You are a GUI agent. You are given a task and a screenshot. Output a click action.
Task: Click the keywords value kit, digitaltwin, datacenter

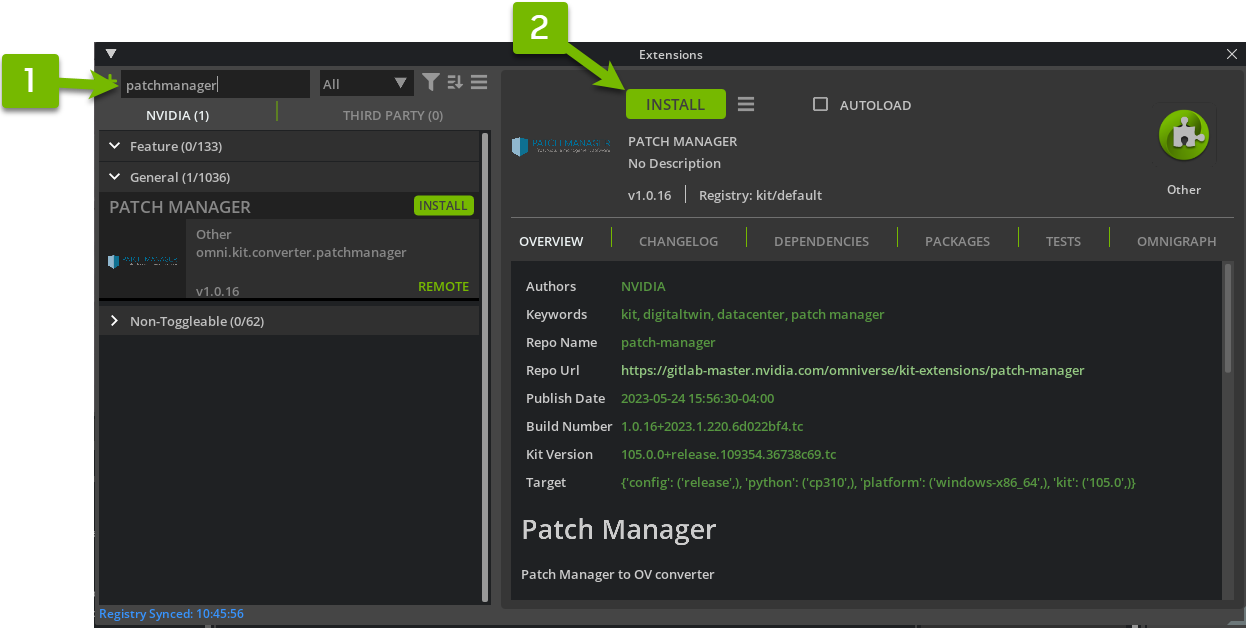pyautogui.click(x=753, y=314)
